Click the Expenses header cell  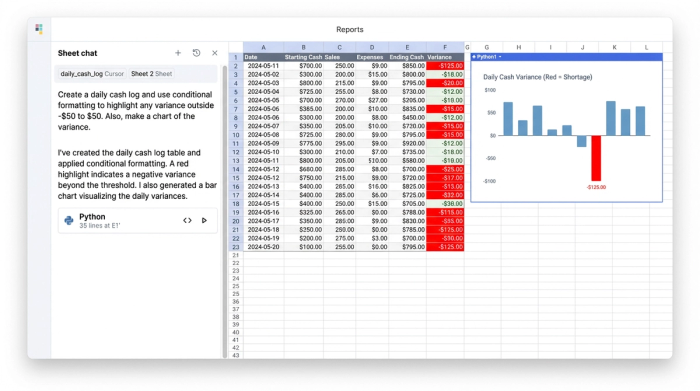click(x=372, y=57)
